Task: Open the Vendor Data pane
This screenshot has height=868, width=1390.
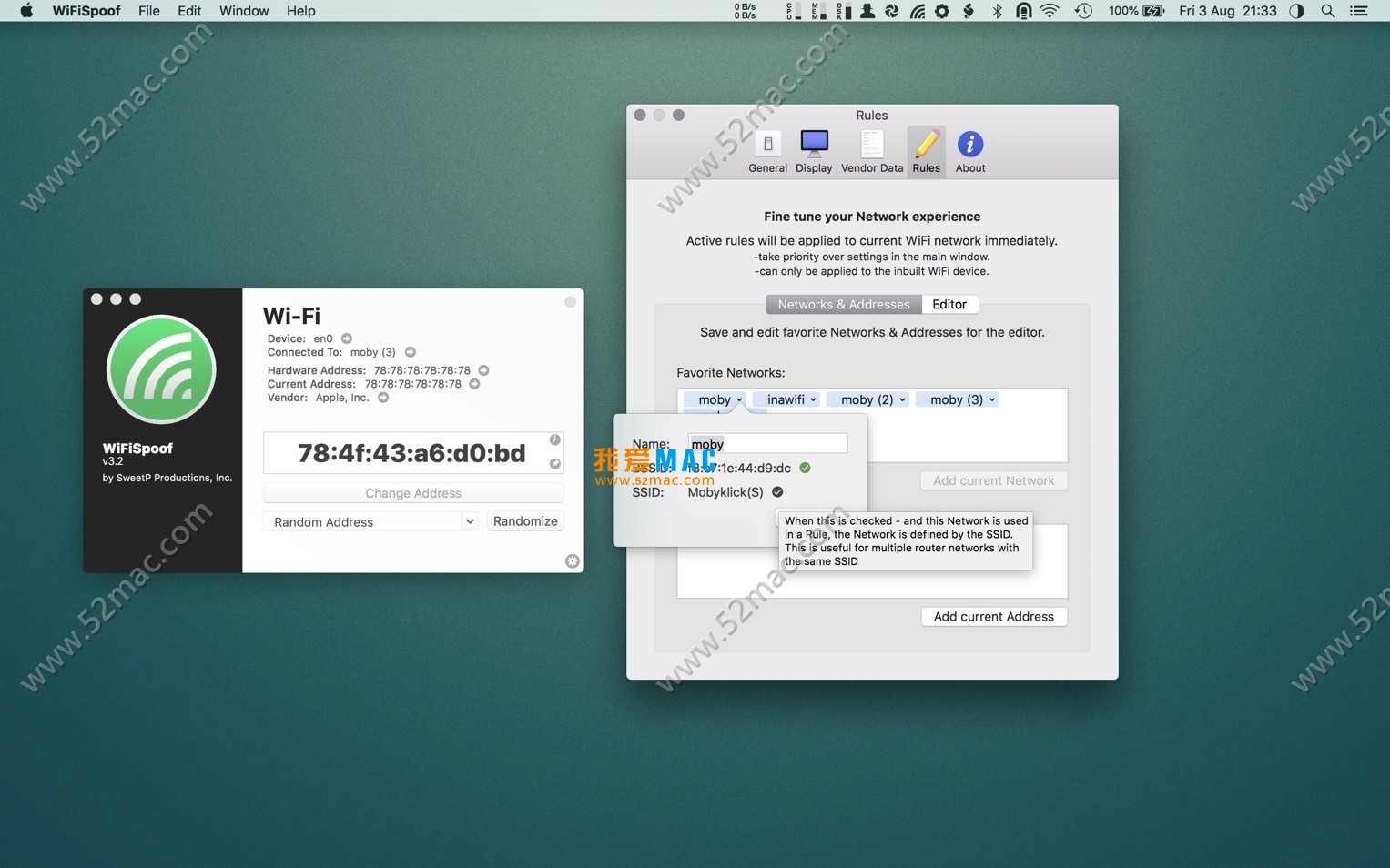Action: 872,151
